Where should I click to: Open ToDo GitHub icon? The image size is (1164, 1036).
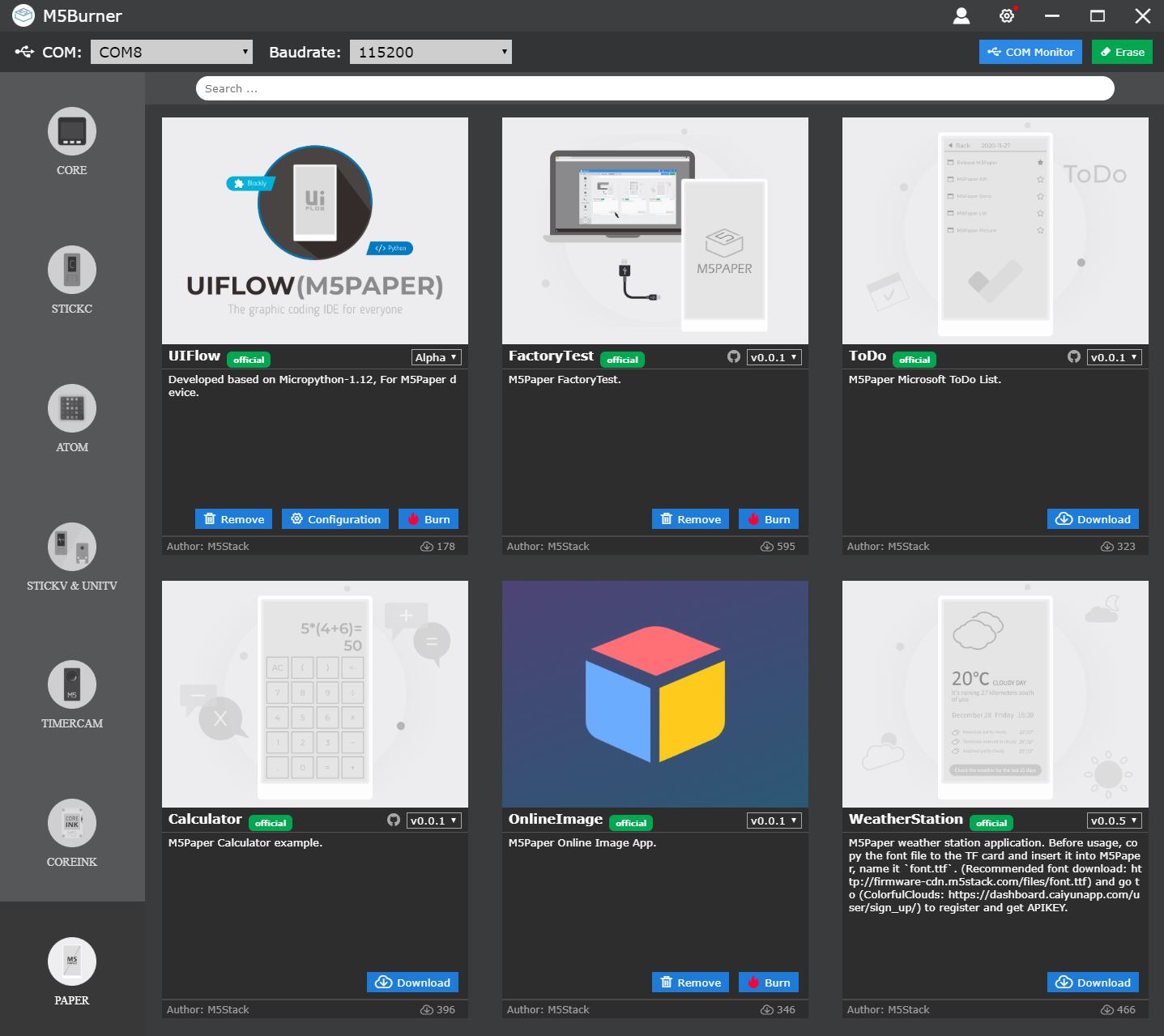tap(1074, 356)
